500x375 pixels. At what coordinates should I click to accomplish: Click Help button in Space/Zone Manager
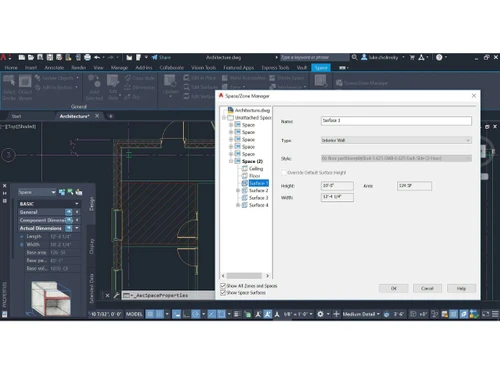click(x=461, y=288)
